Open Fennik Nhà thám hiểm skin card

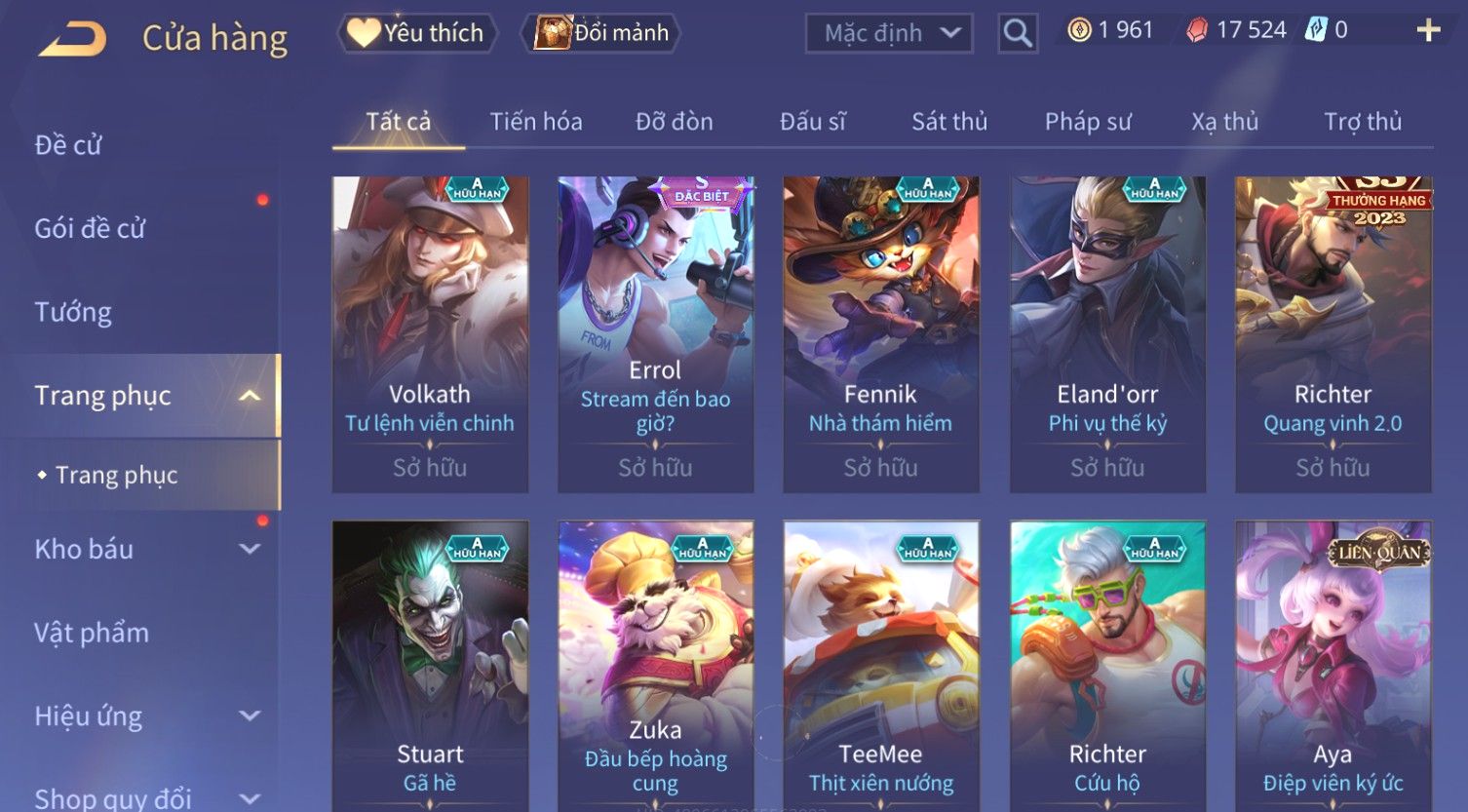click(880, 334)
